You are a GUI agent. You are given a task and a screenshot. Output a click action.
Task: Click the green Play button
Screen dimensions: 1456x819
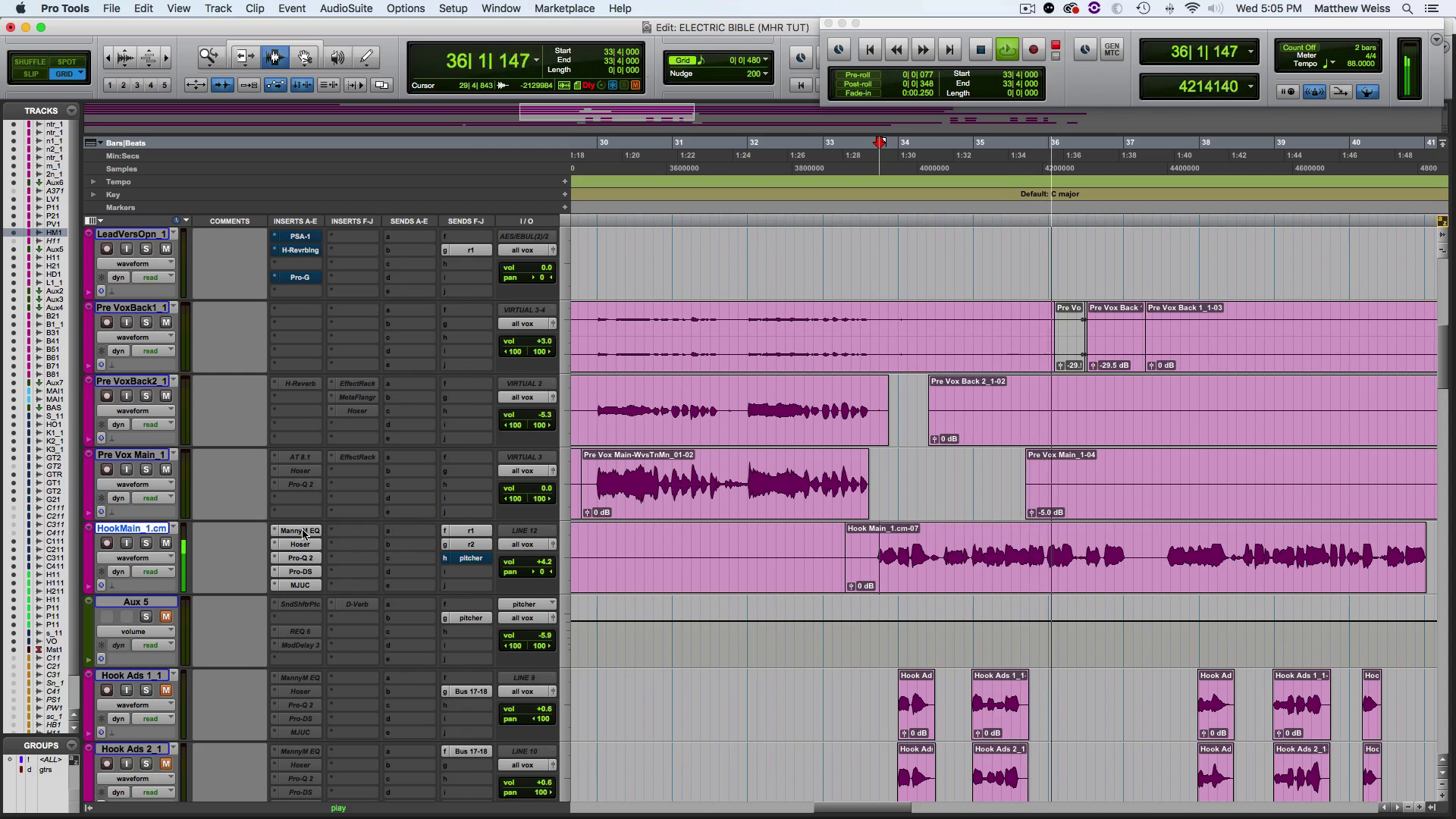(x=1007, y=50)
